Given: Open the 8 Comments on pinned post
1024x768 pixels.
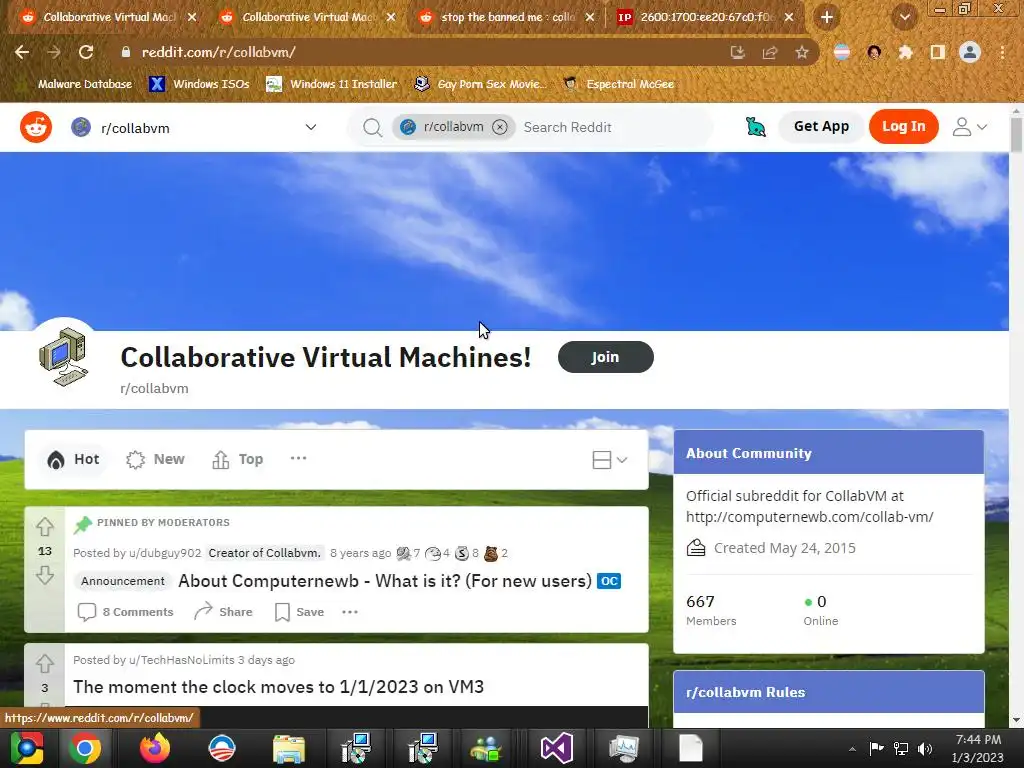Looking at the screenshot, I should click(125, 612).
